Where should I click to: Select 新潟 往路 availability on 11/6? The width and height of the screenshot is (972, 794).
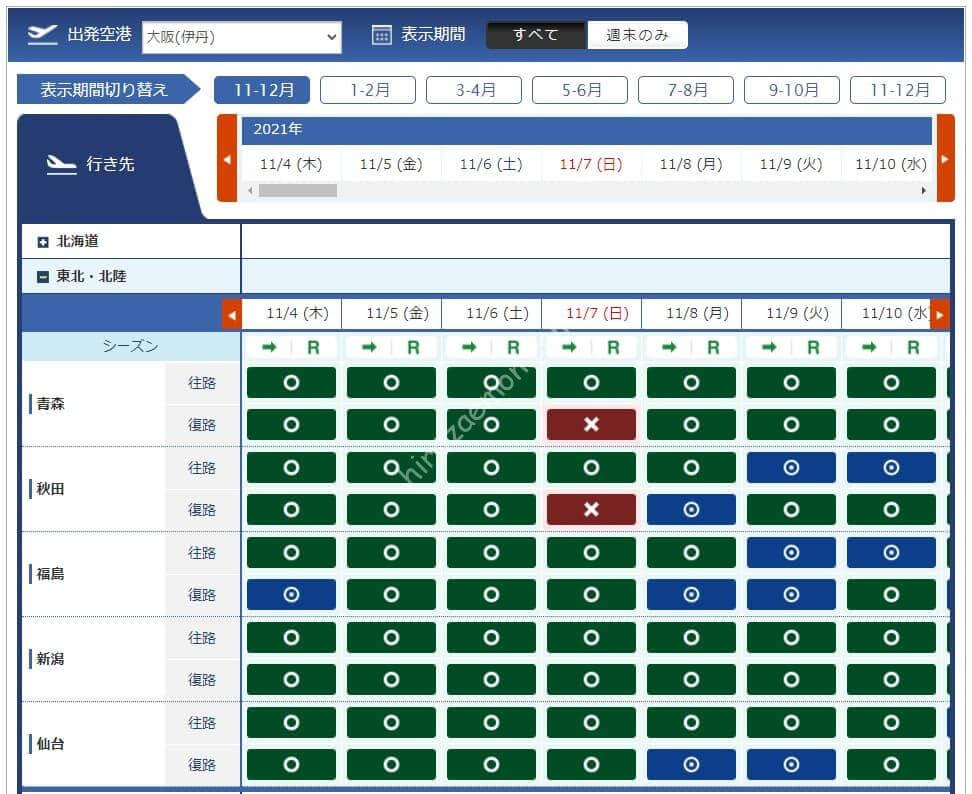pyautogui.click(x=492, y=637)
